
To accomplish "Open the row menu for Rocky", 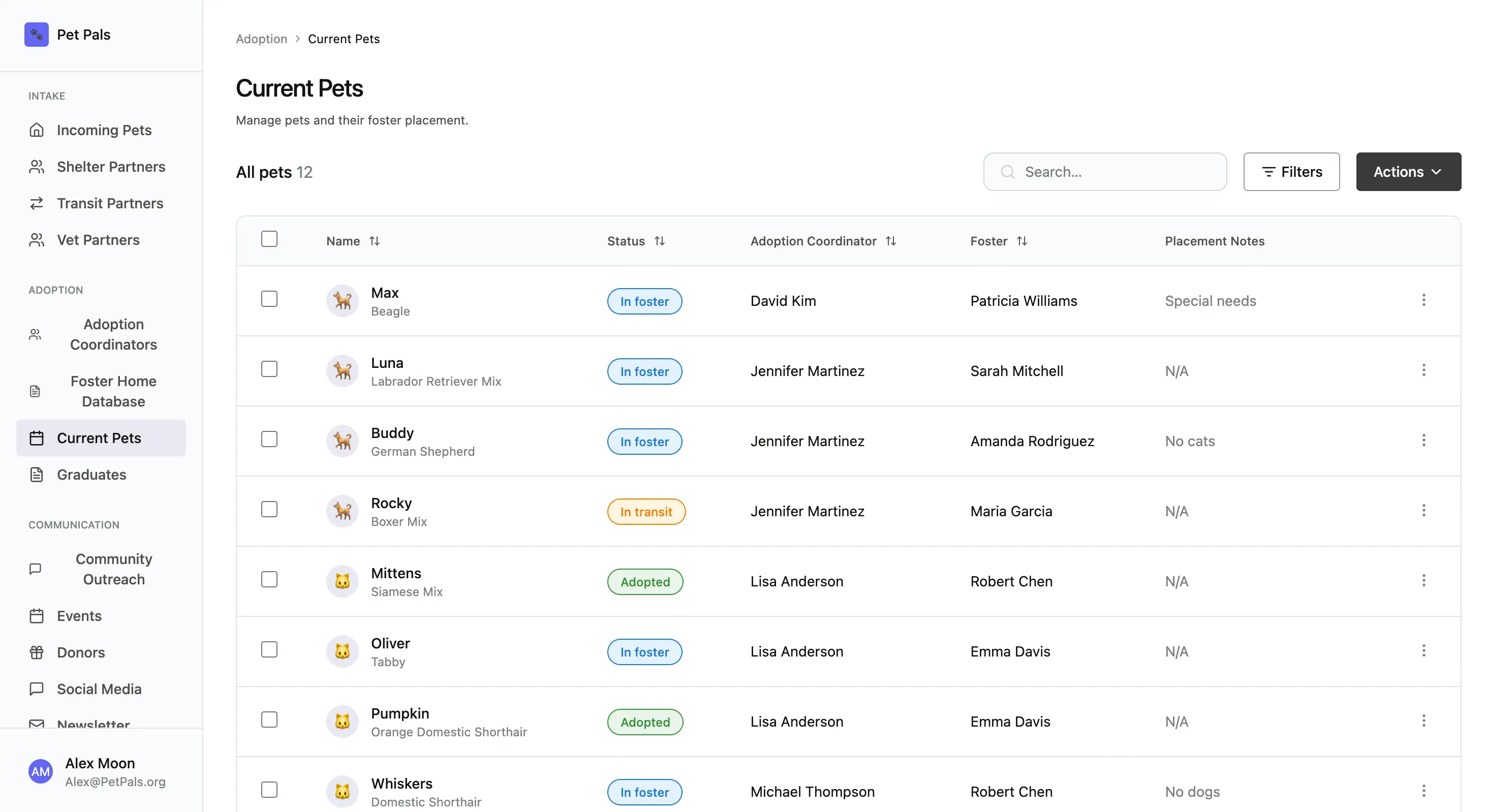I will click(1423, 510).
